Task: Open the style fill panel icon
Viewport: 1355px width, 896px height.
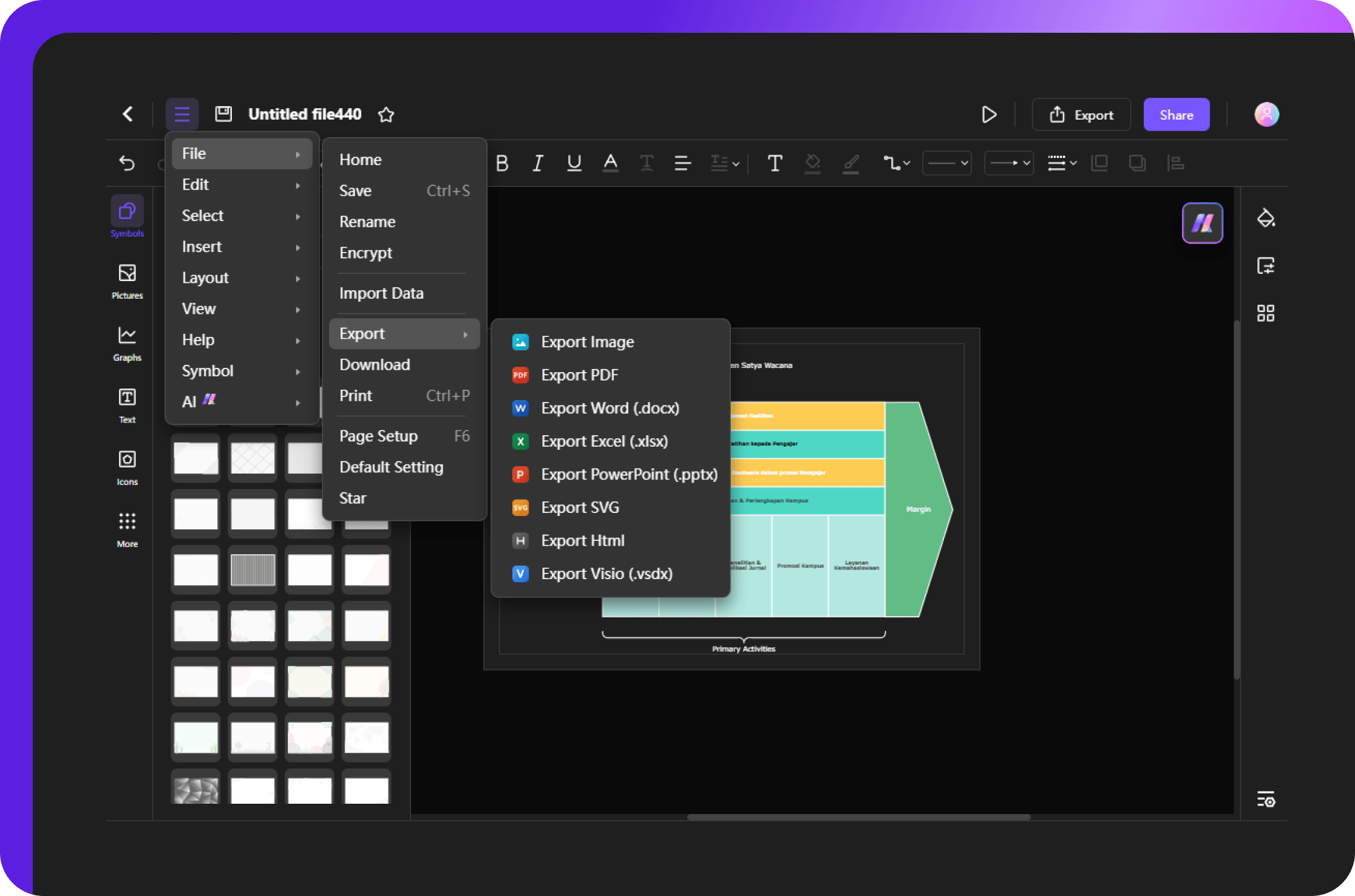Action: (1266, 218)
